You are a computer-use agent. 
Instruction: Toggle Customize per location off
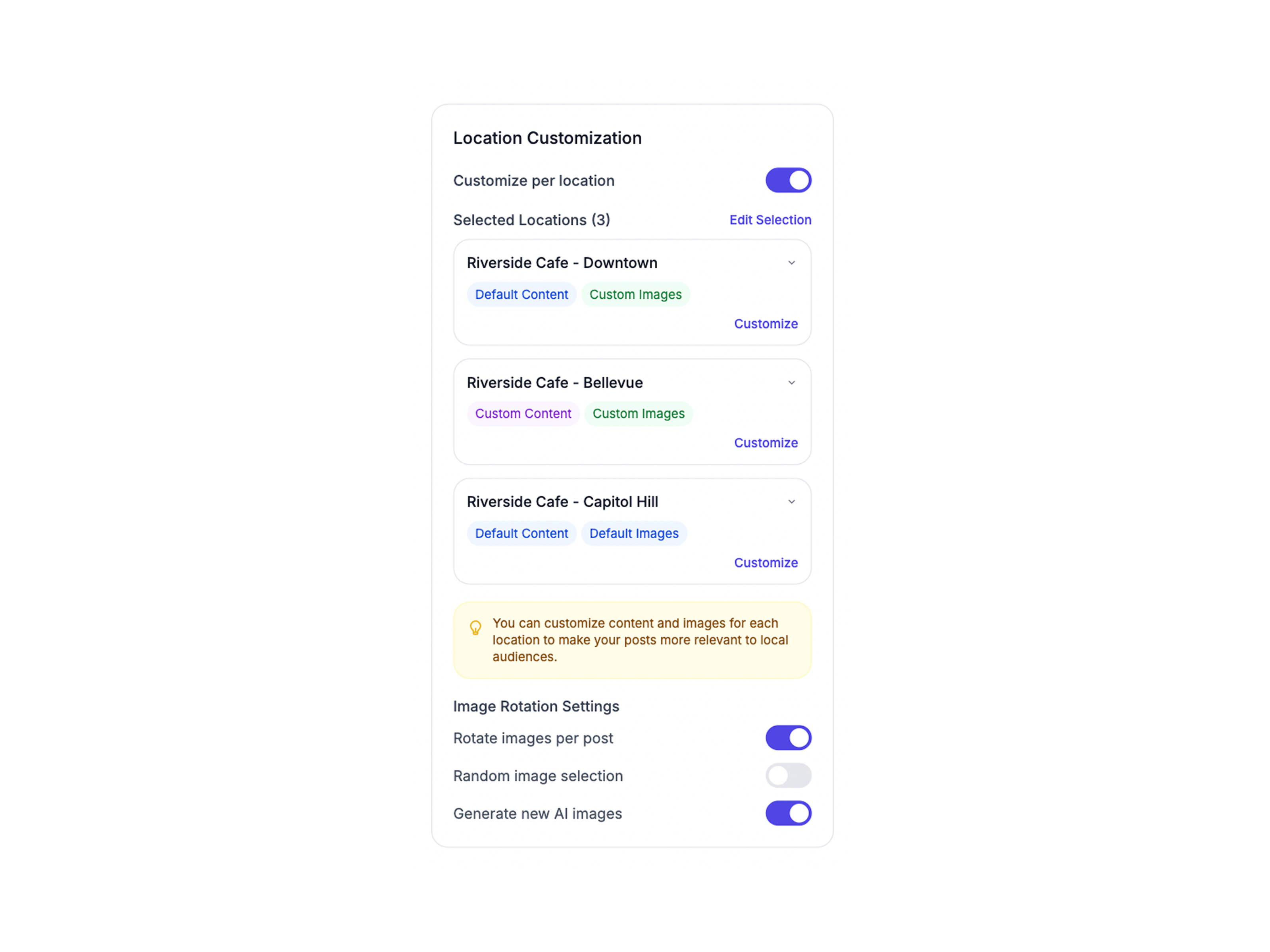(788, 180)
